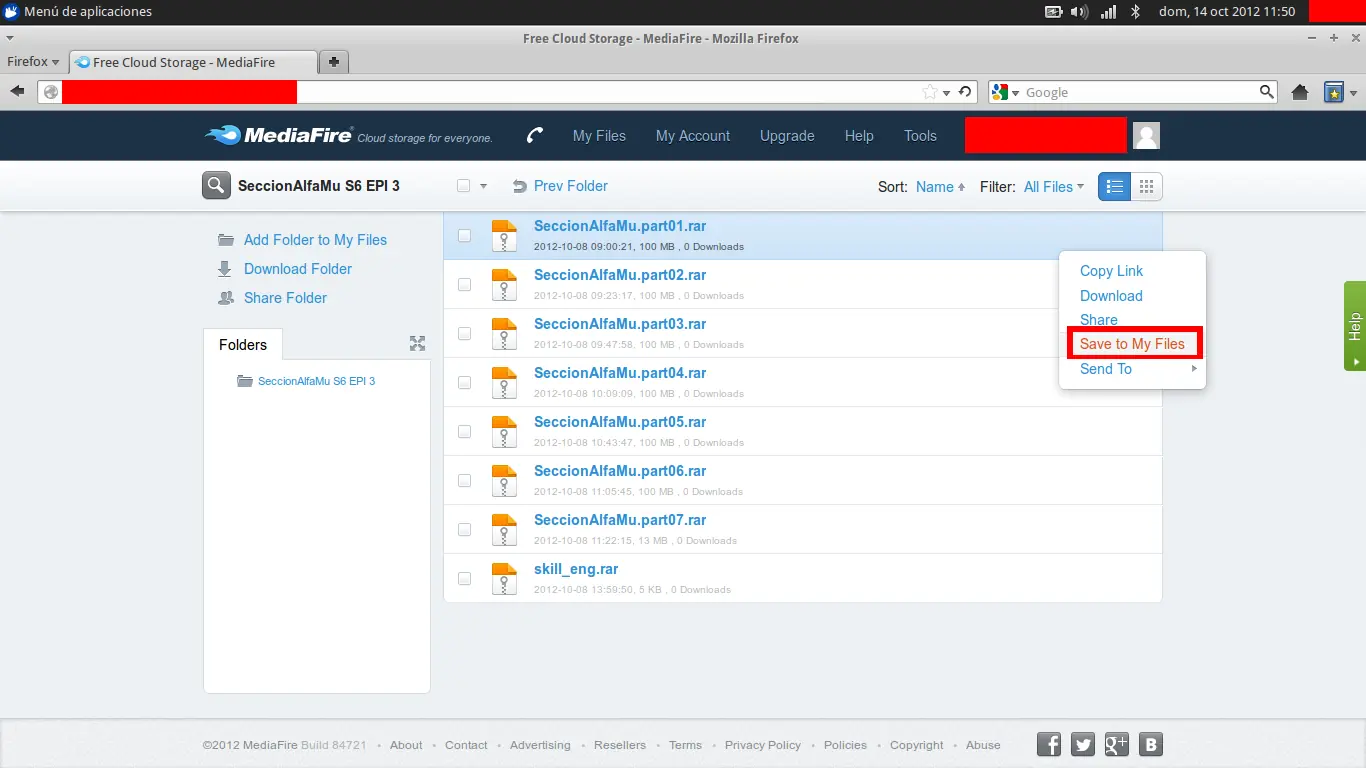Go to My Account
This screenshot has height=768, width=1366.
click(x=693, y=136)
